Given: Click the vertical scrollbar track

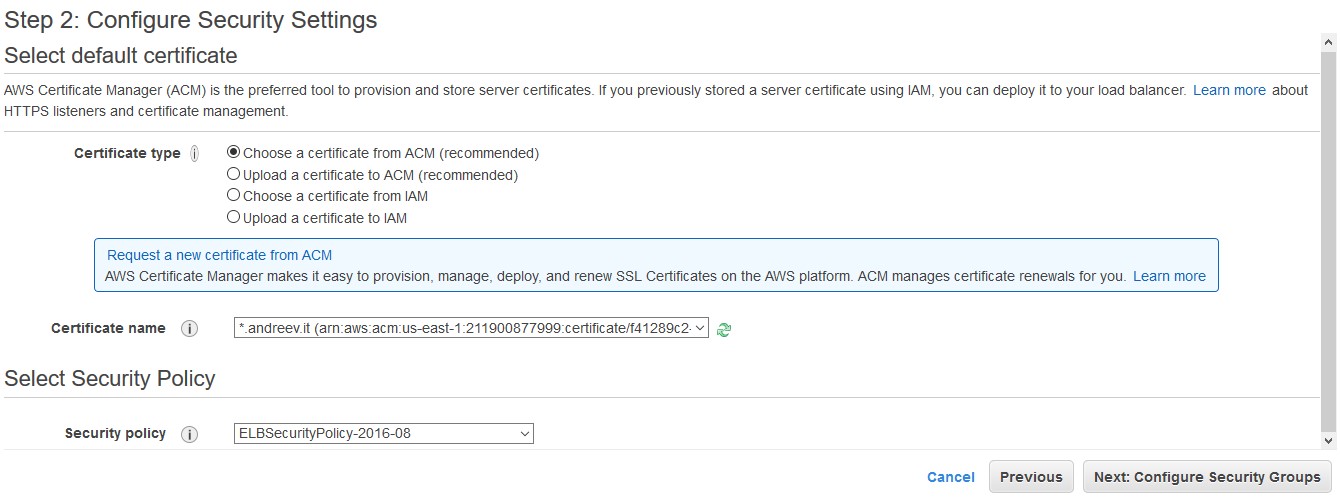Looking at the screenshot, I should tap(1329, 240).
